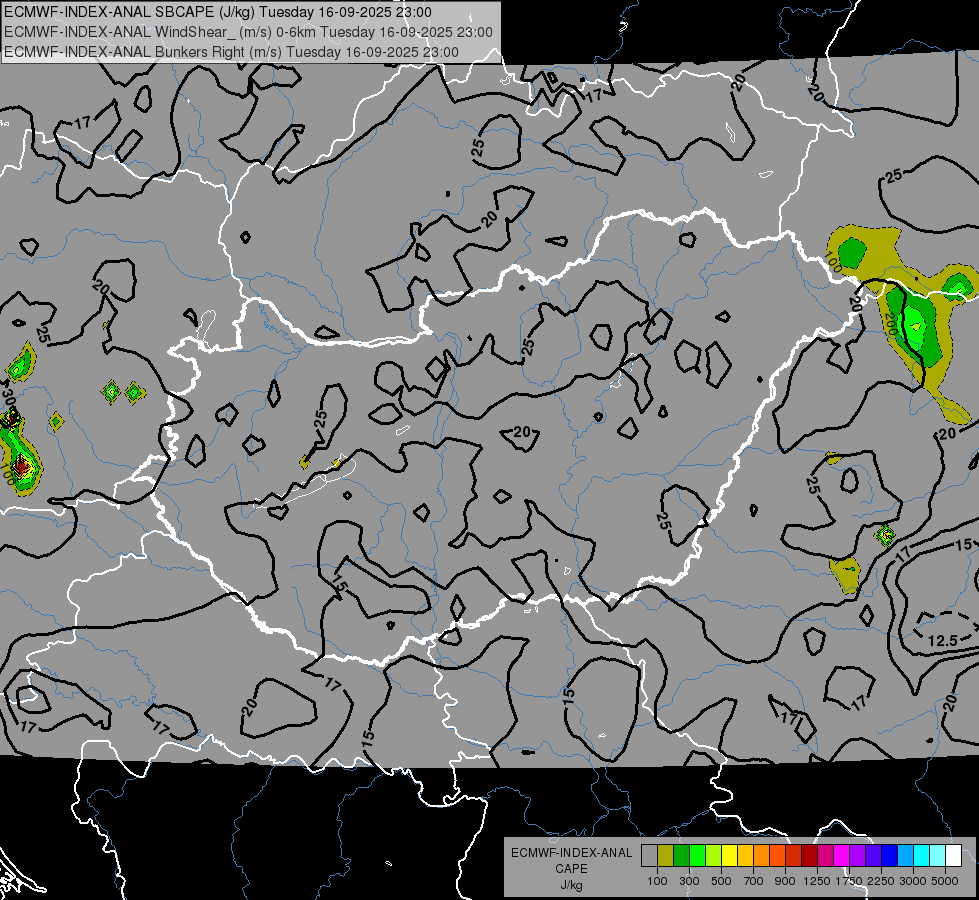Click the olive swatch in CAPE legend
Image resolution: width=979 pixels, height=900 pixels.
(666, 856)
